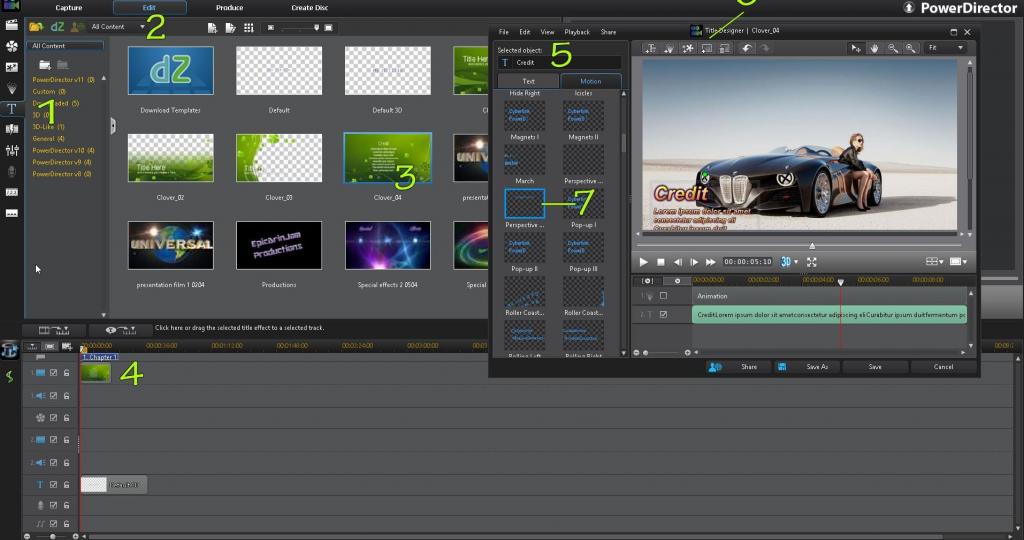The image size is (1024, 540).
Task: Open Playback menu in Title Designer
Action: click(577, 32)
